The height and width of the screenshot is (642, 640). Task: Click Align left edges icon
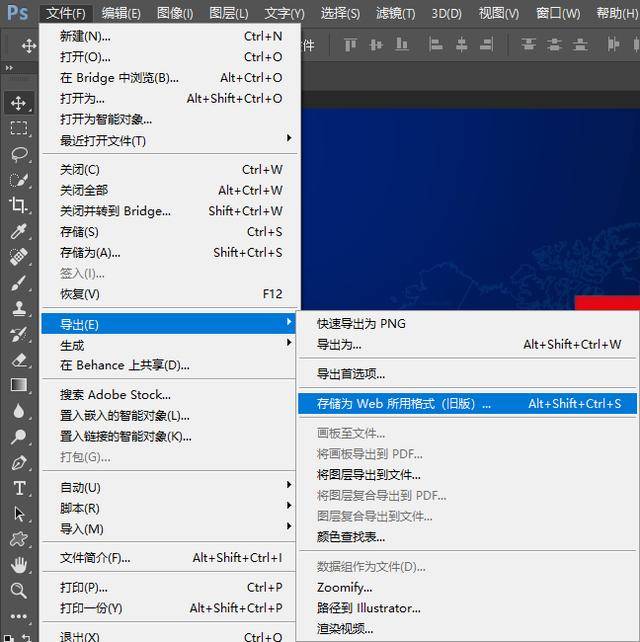point(435,45)
